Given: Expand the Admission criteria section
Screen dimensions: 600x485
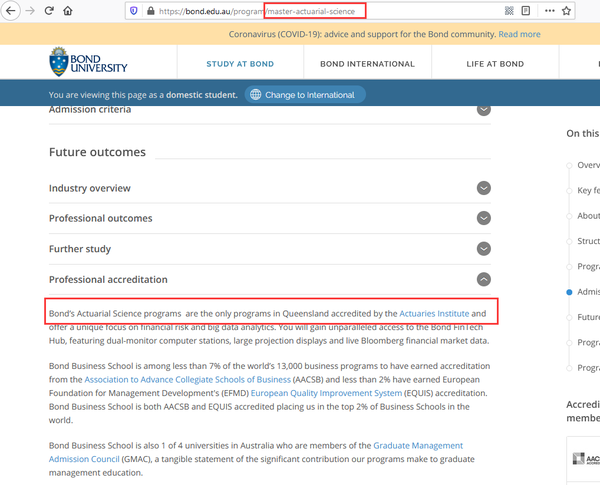Looking at the screenshot, I should click(x=484, y=109).
